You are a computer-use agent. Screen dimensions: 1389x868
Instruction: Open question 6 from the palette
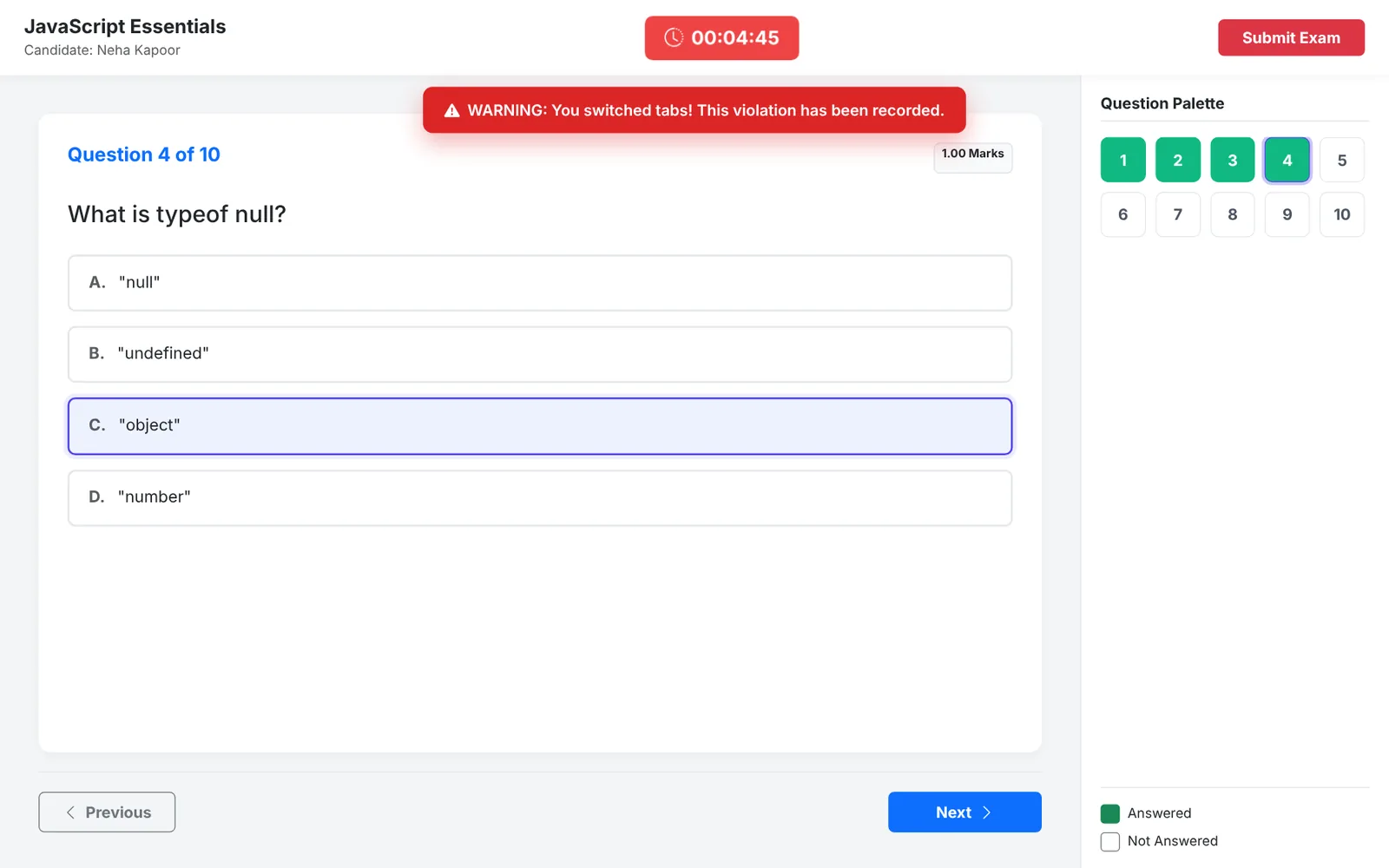[1123, 214]
